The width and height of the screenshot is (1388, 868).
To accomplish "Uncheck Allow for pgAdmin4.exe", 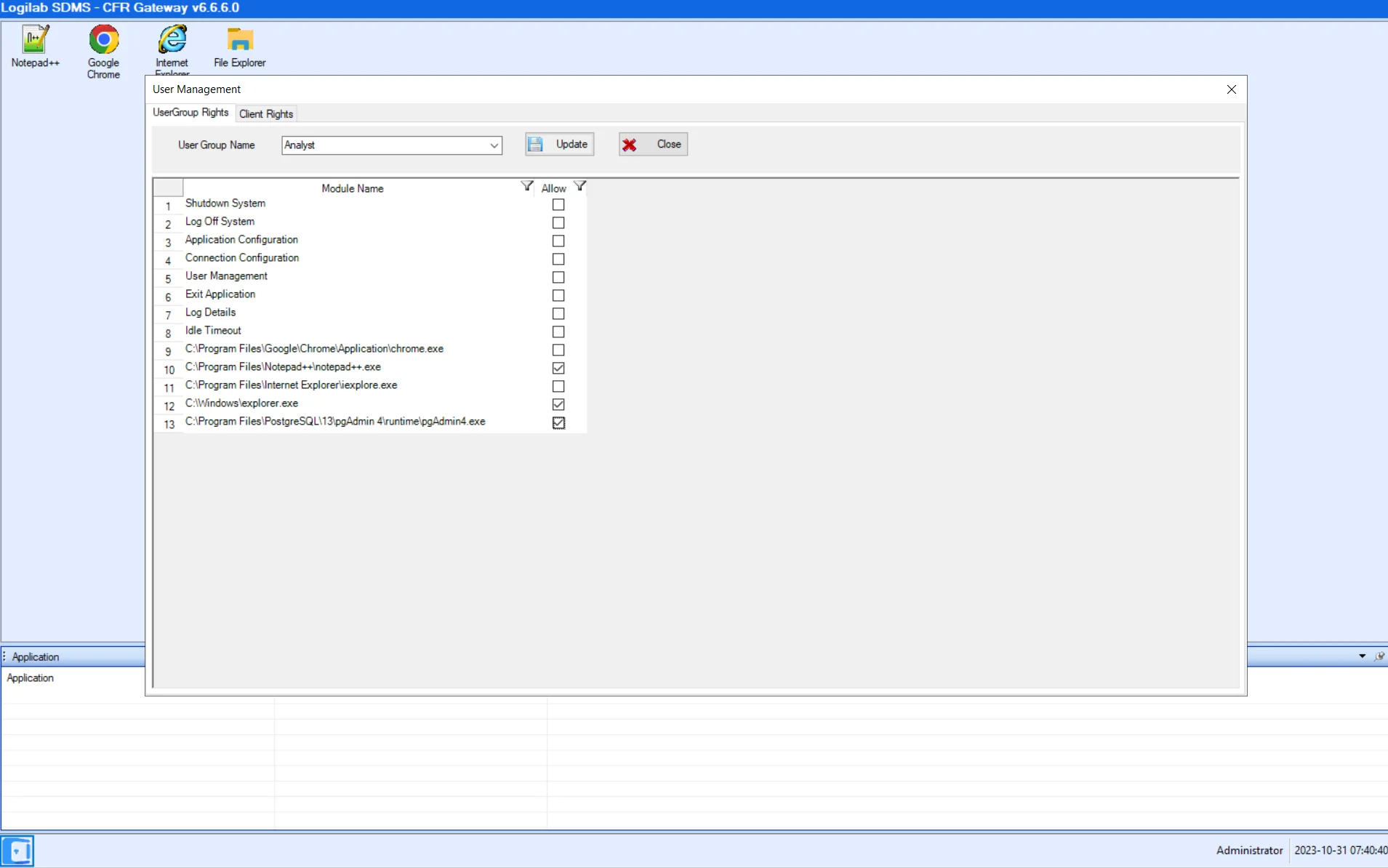I will [558, 422].
